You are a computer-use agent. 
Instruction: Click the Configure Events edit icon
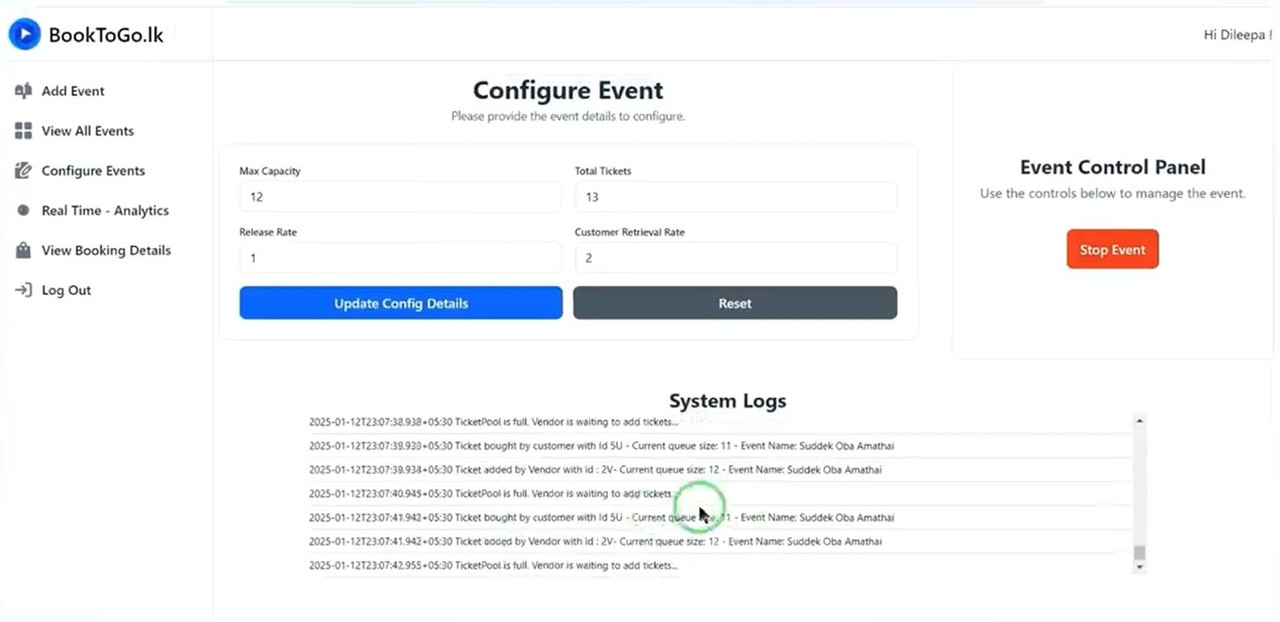pos(23,171)
